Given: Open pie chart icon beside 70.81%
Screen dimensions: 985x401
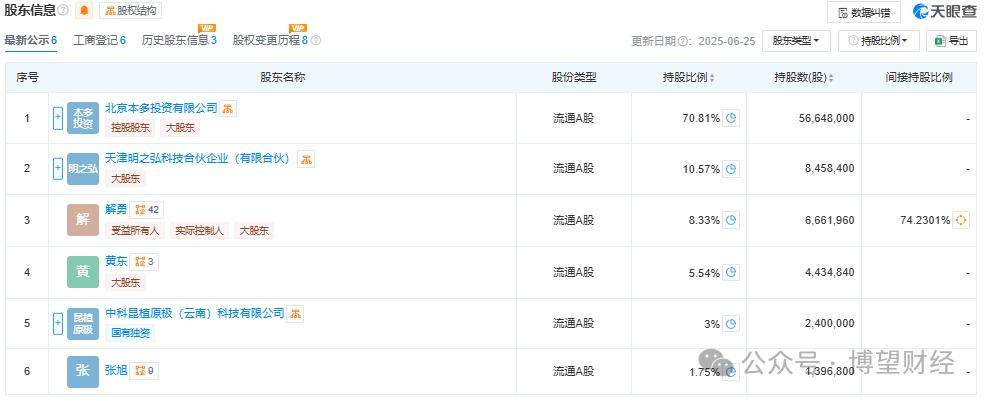Looking at the screenshot, I should point(731,118).
